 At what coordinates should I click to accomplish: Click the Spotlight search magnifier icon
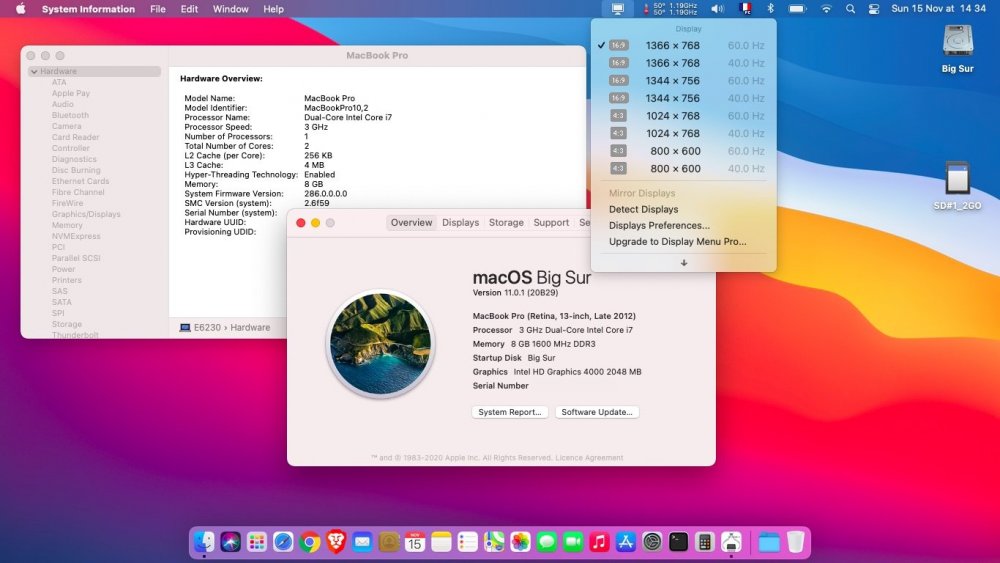coord(850,9)
